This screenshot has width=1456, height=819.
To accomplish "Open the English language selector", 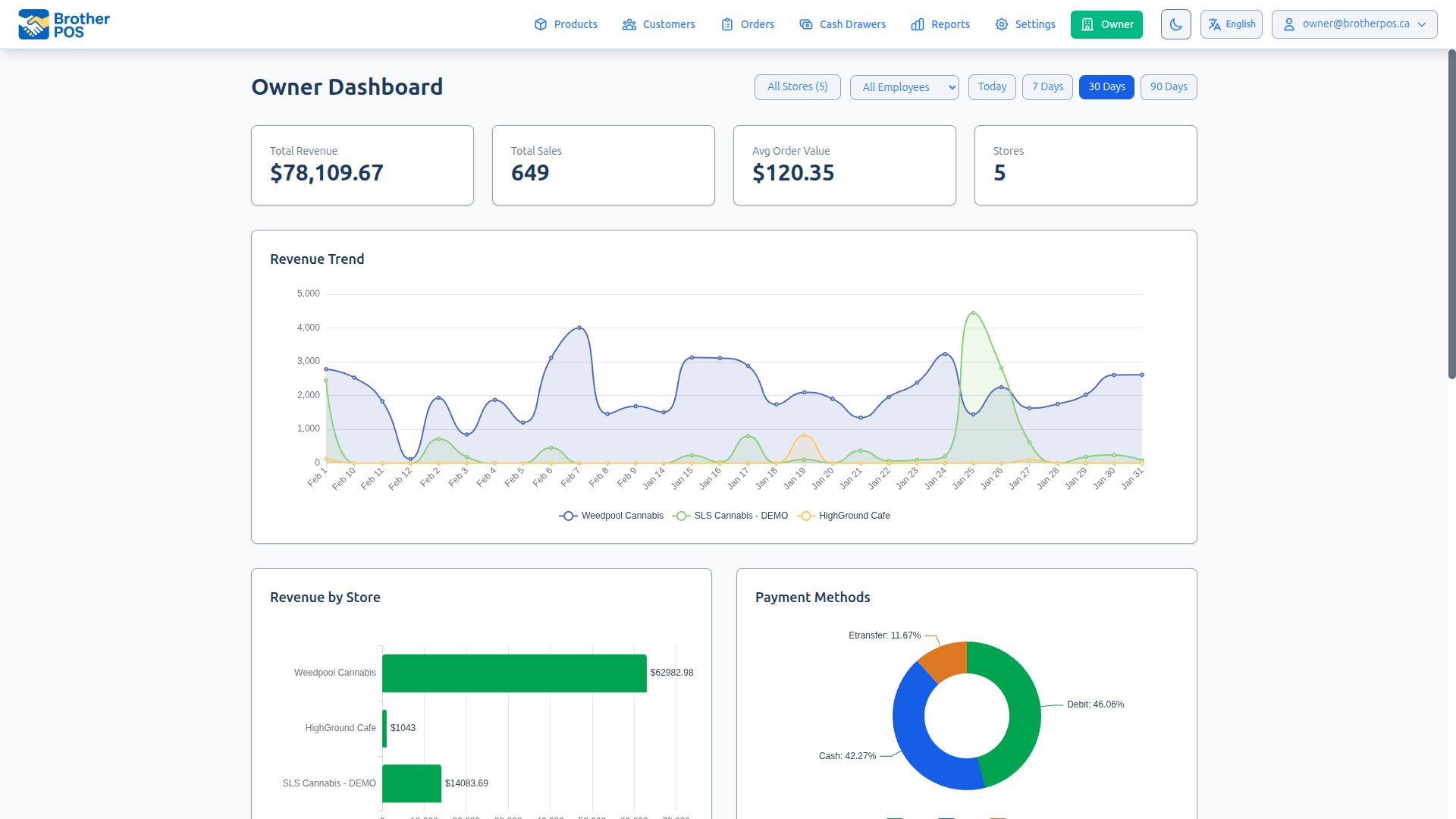I will coord(1231,24).
